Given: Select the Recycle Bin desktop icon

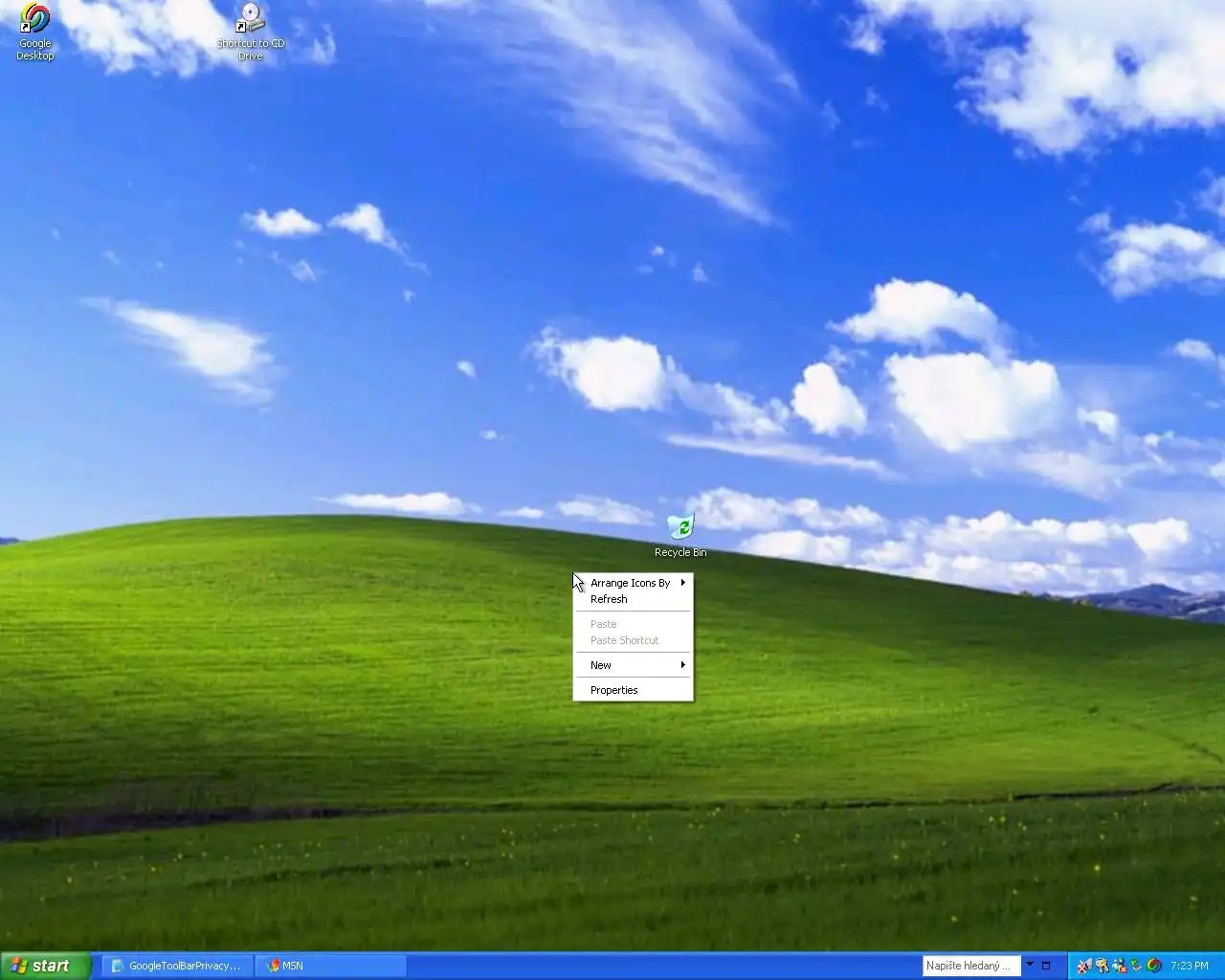Looking at the screenshot, I should click(680, 536).
